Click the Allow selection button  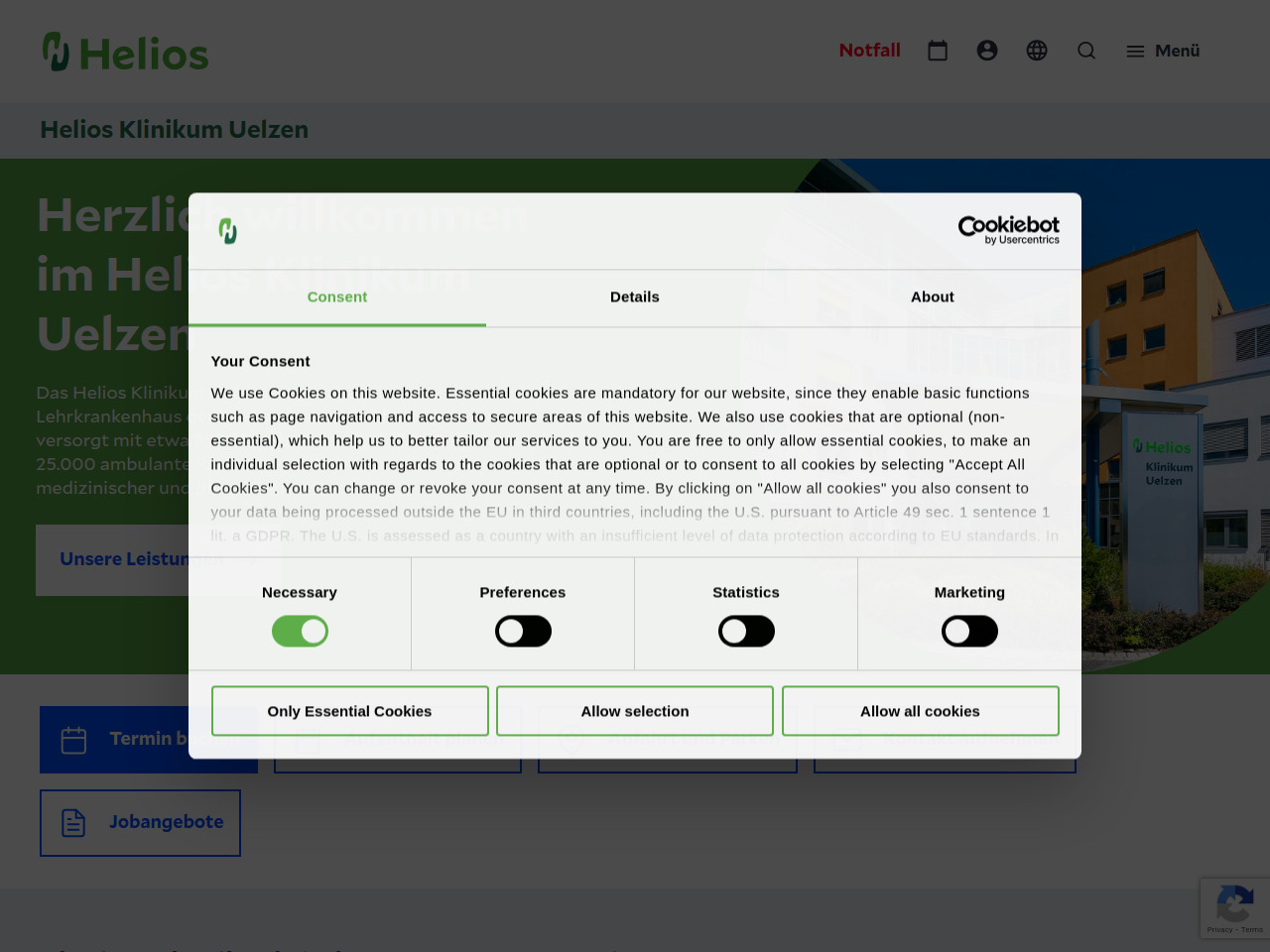tap(635, 711)
